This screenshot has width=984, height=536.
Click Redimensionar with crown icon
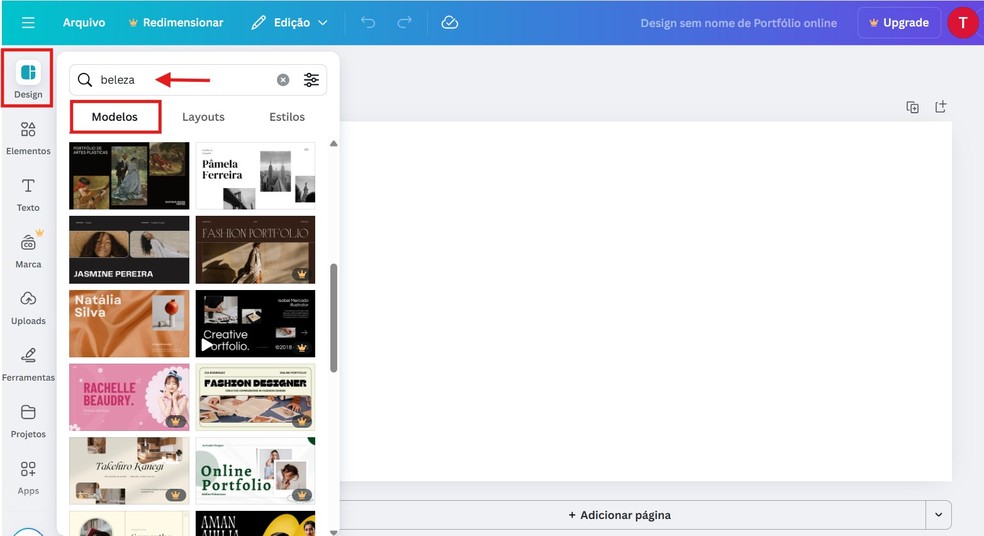pyautogui.click(x=176, y=23)
